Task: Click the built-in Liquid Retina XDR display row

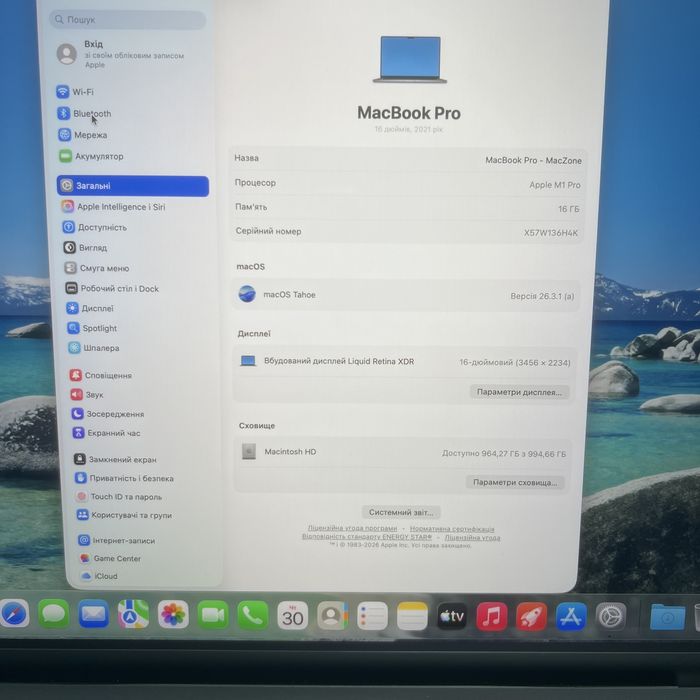Action: tap(404, 362)
